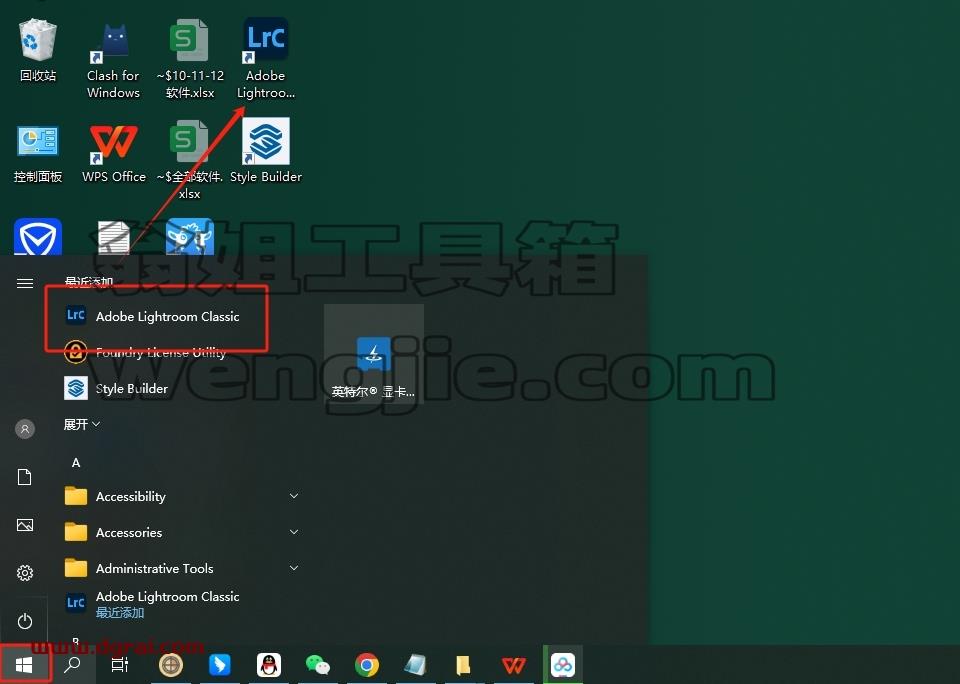Expand the Administrative Tools folder

(183, 568)
